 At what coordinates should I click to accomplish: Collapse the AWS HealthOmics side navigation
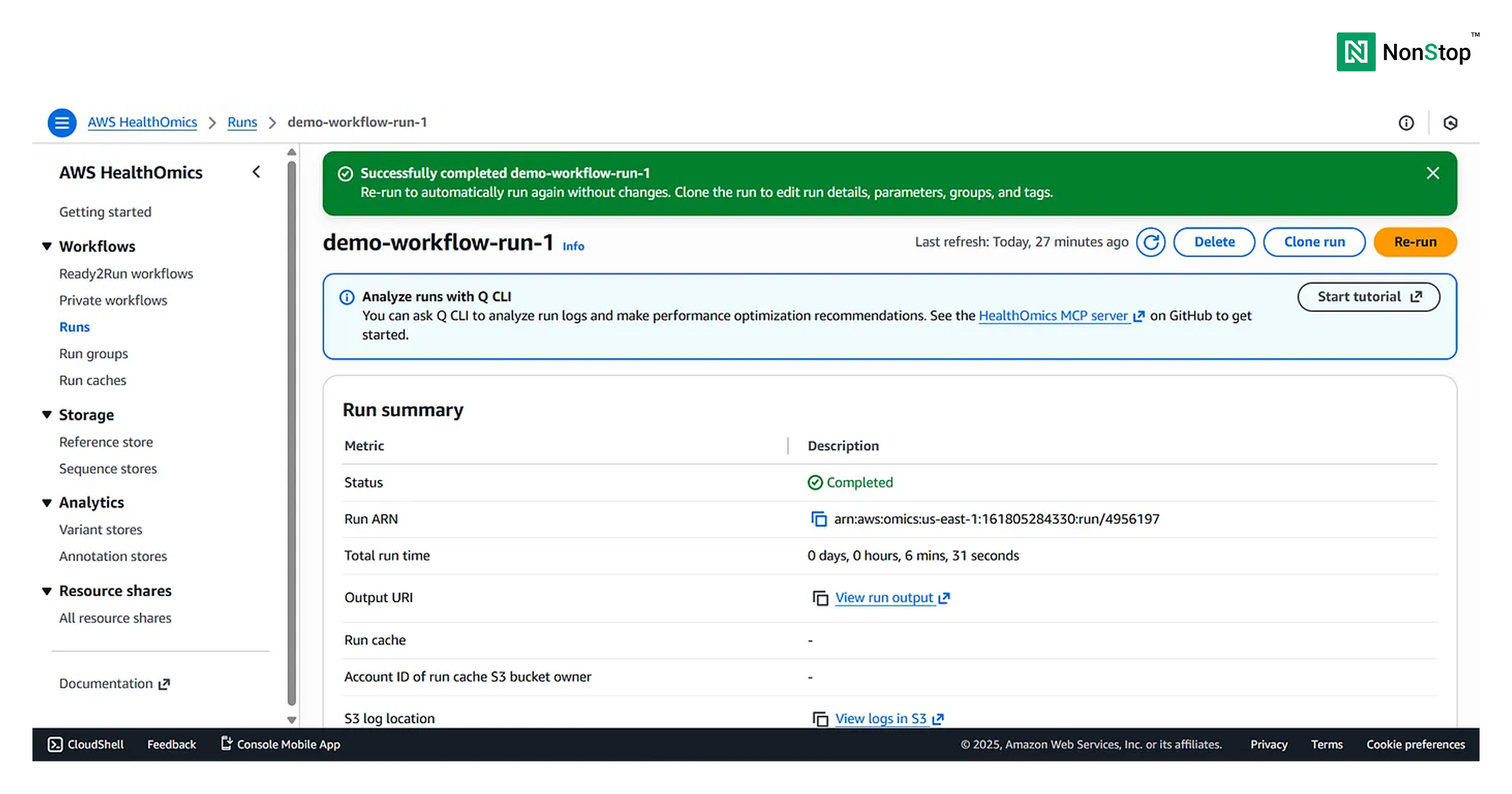(x=256, y=172)
